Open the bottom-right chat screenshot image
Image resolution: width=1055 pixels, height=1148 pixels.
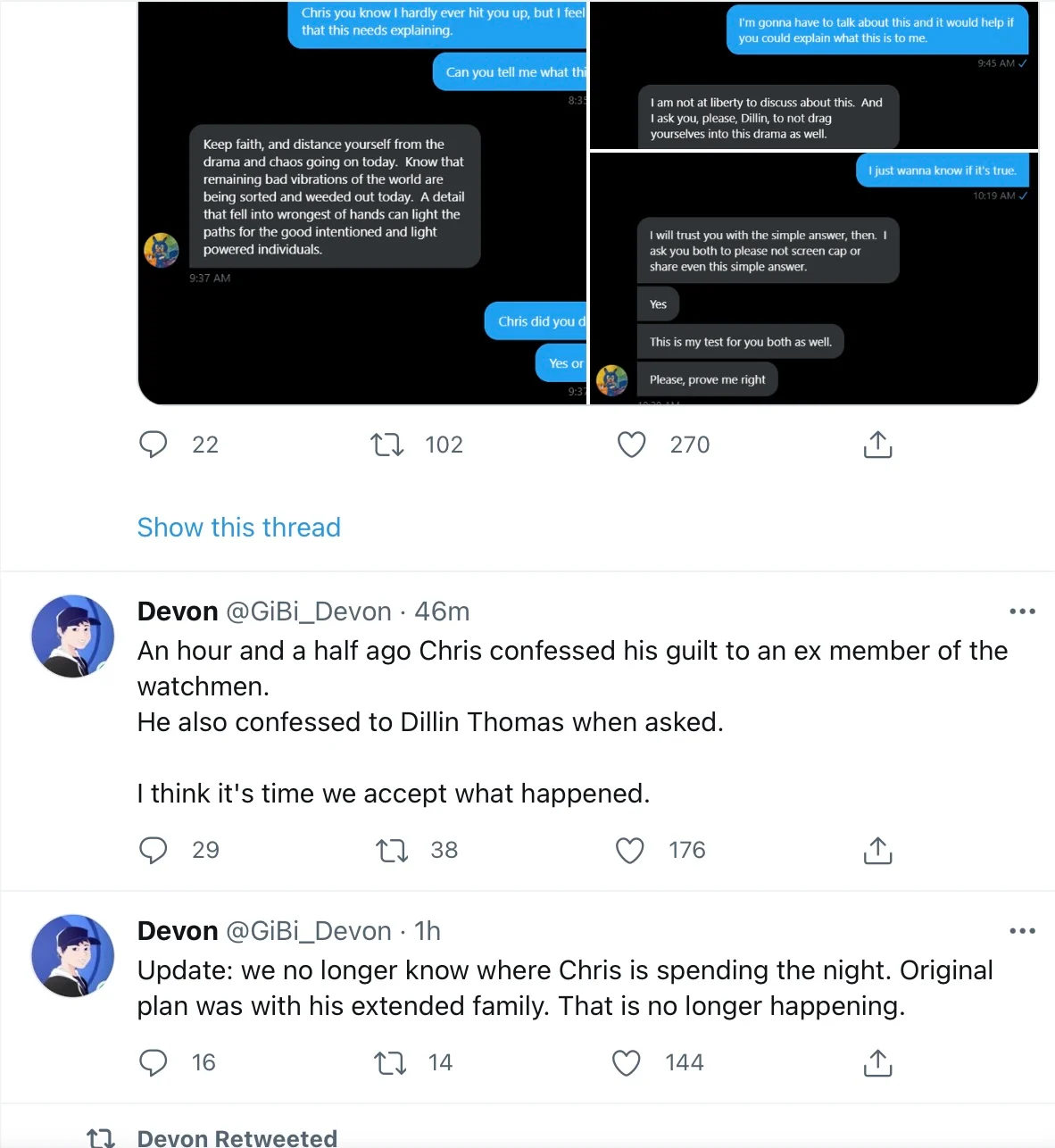click(x=814, y=279)
